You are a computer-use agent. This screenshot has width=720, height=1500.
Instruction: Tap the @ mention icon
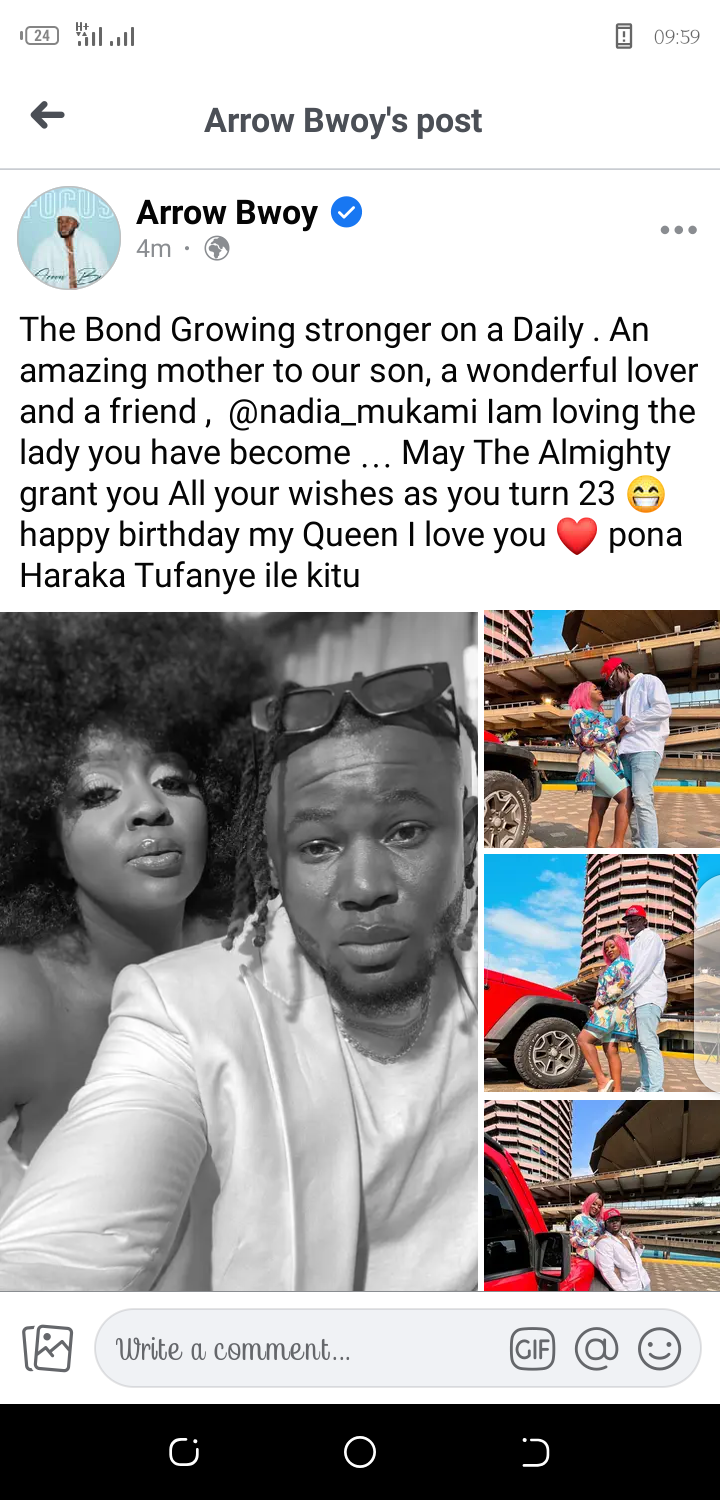[x=596, y=1349]
